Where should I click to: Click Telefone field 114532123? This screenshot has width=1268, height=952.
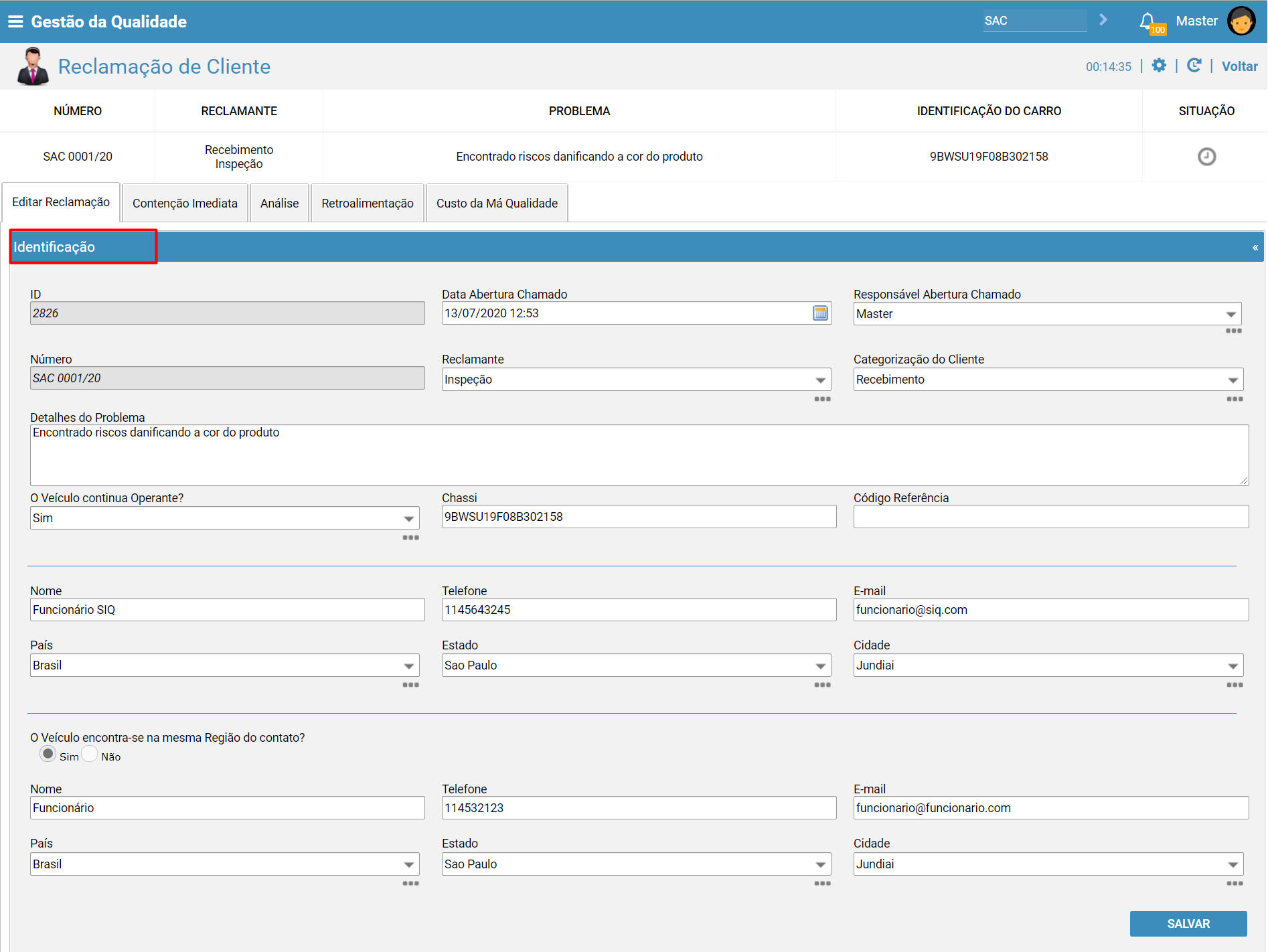639,808
